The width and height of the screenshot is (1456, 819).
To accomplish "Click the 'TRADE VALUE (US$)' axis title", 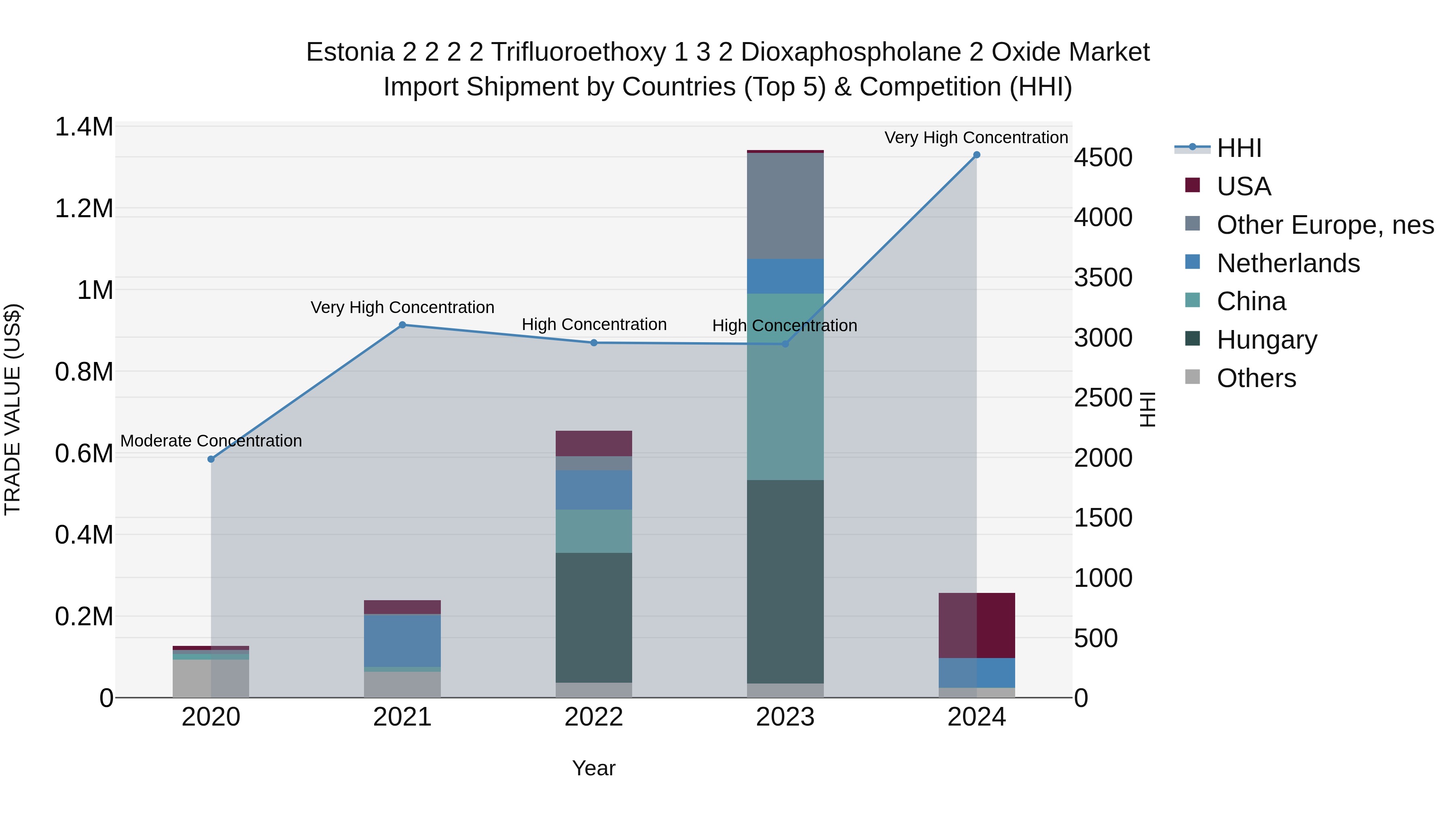I will click(13, 409).
